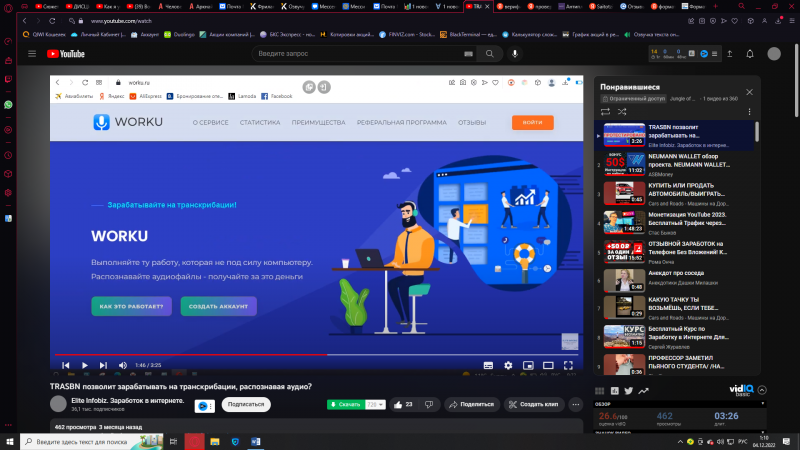Image resolution: width=800 pixels, height=450 pixels.
Task: Show hidden system tray icons
Action: [680, 442]
